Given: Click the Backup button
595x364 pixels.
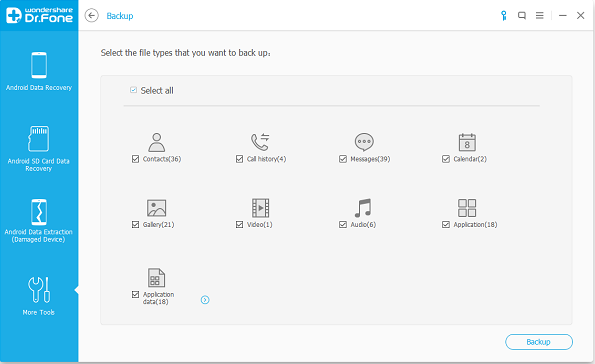Looking at the screenshot, I should coord(539,342).
